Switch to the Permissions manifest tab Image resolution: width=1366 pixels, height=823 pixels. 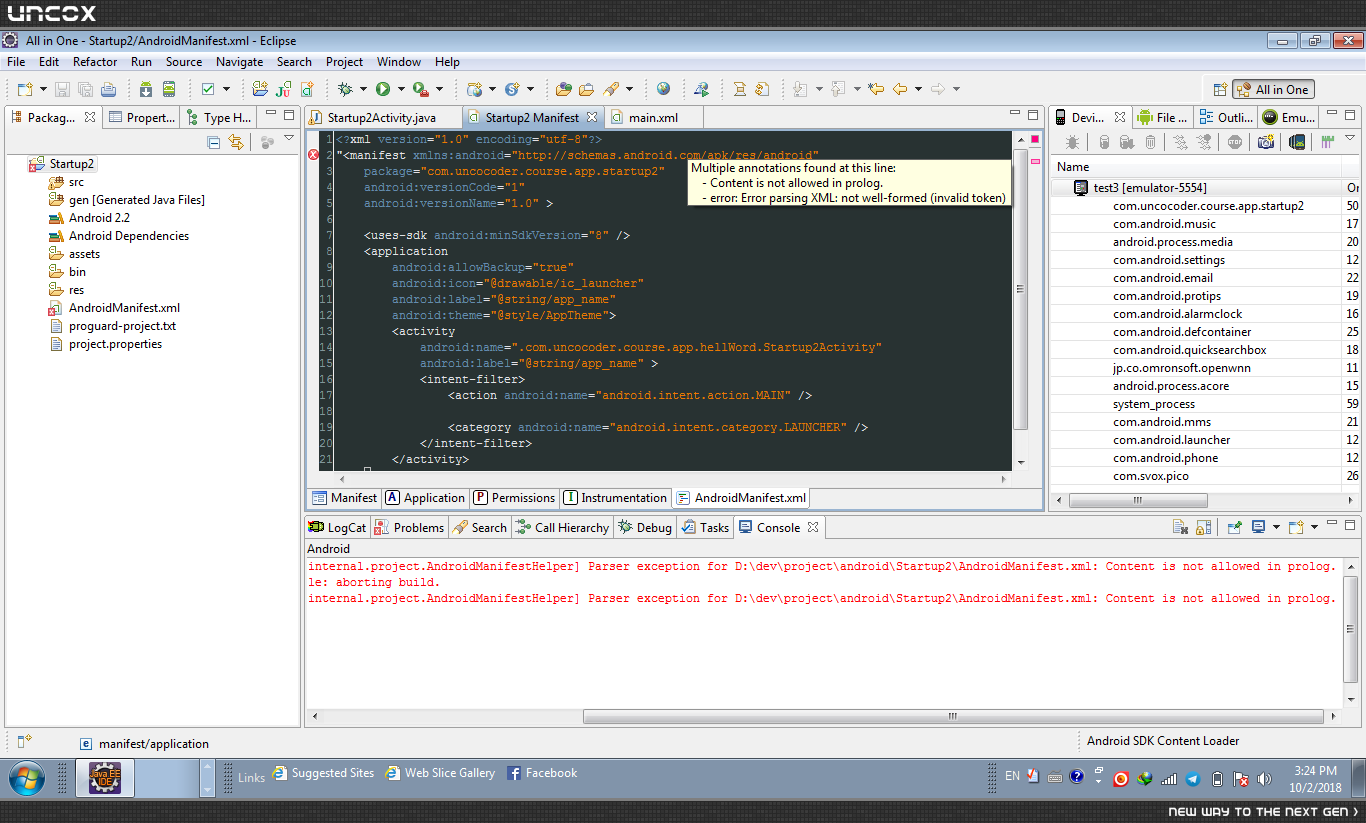(x=513, y=498)
